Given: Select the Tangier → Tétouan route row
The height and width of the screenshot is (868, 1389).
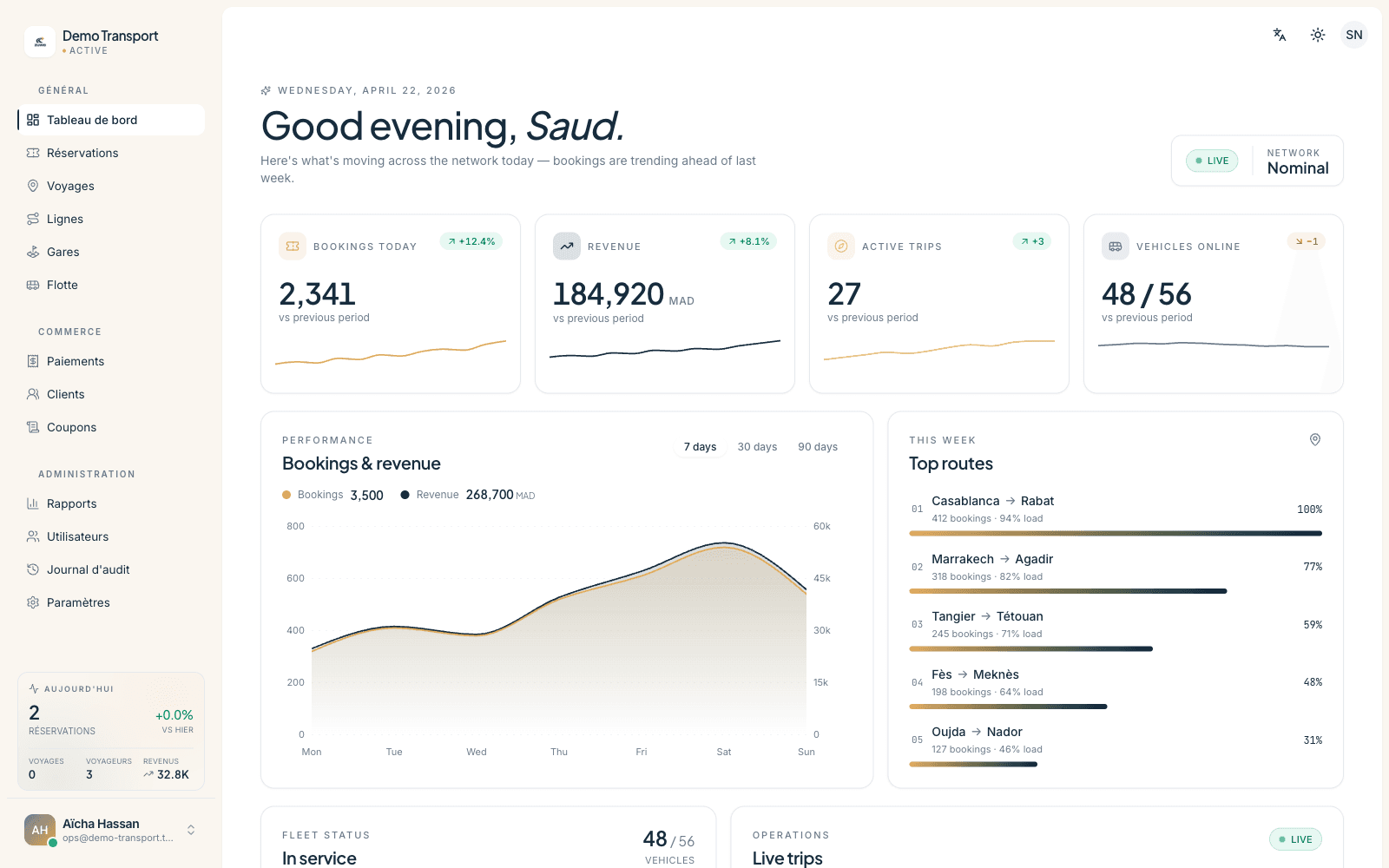Looking at the screenshot, I should [x=1116, y=630].
